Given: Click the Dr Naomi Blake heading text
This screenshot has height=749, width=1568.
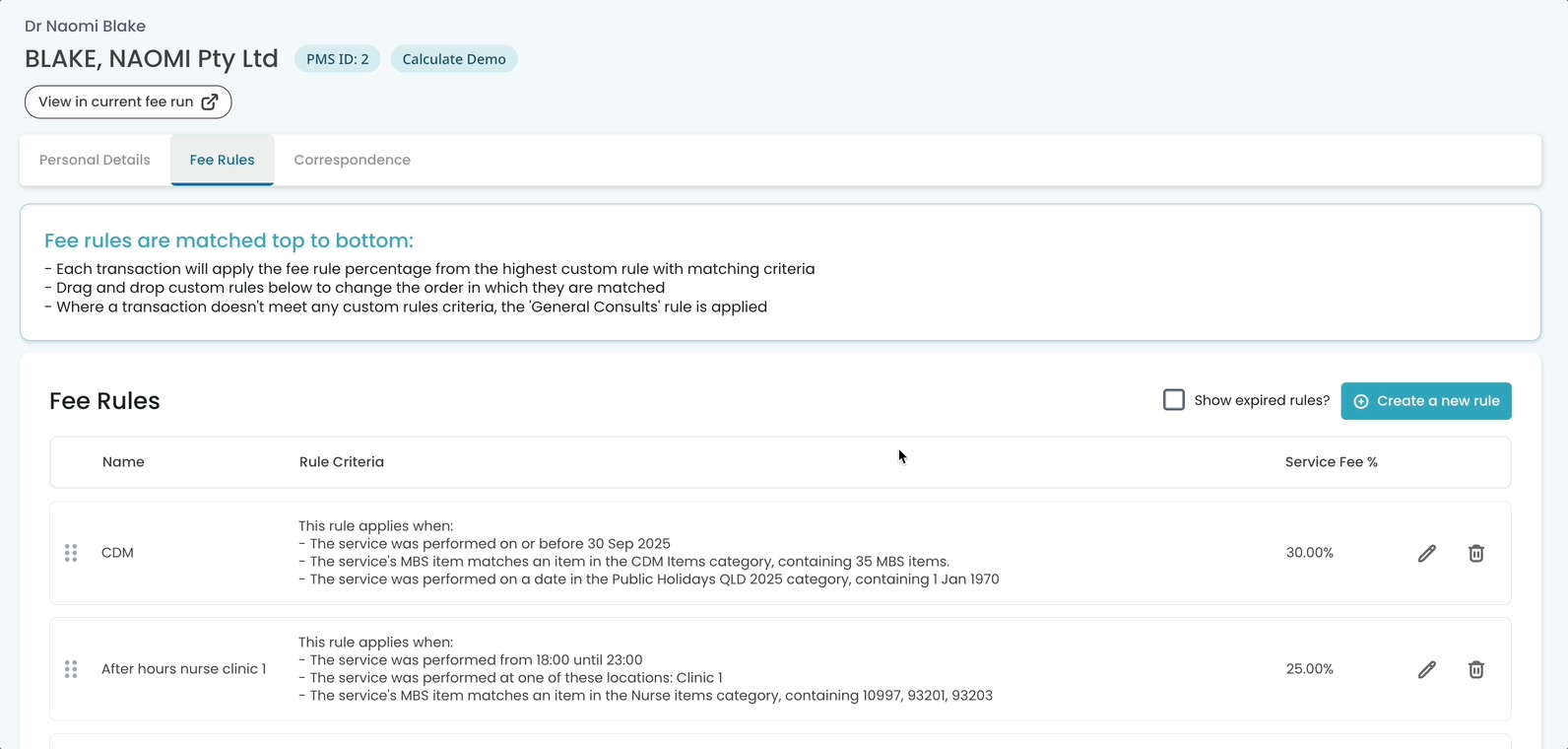Looking at the screenshot, I should click(85, 27).
